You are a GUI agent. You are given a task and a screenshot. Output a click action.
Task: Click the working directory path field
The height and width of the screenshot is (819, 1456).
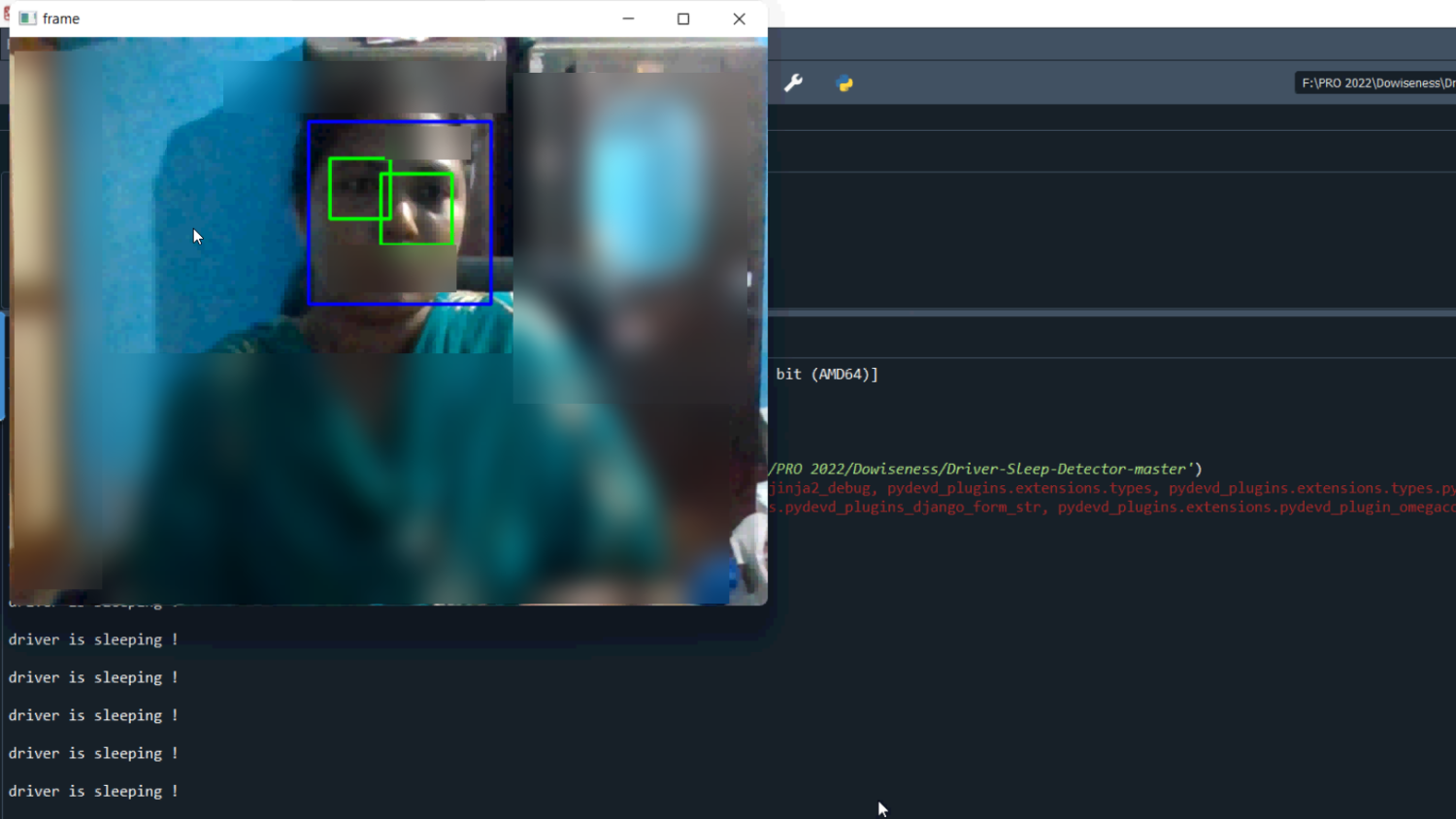(x=1375, y=83)
